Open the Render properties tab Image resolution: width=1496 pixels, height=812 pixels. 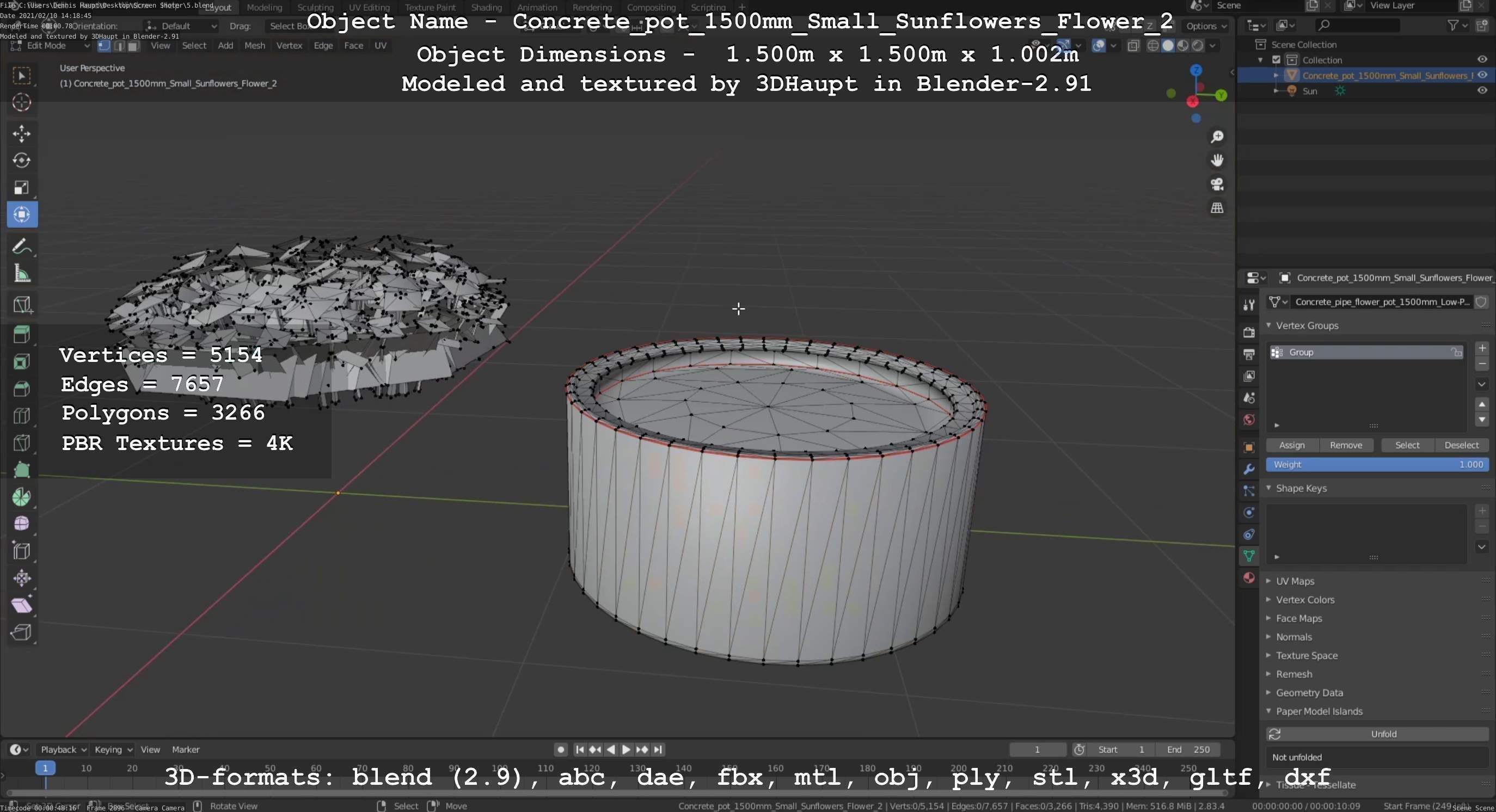pyautogui.click(x=1249, y=332)
